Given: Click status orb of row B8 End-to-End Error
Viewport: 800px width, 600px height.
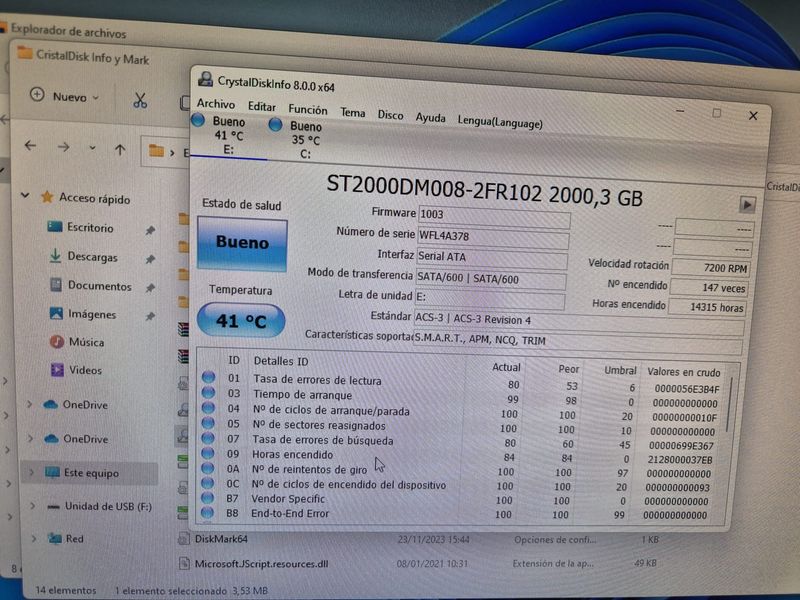Looking at the screenshot, I should (207, 512).
